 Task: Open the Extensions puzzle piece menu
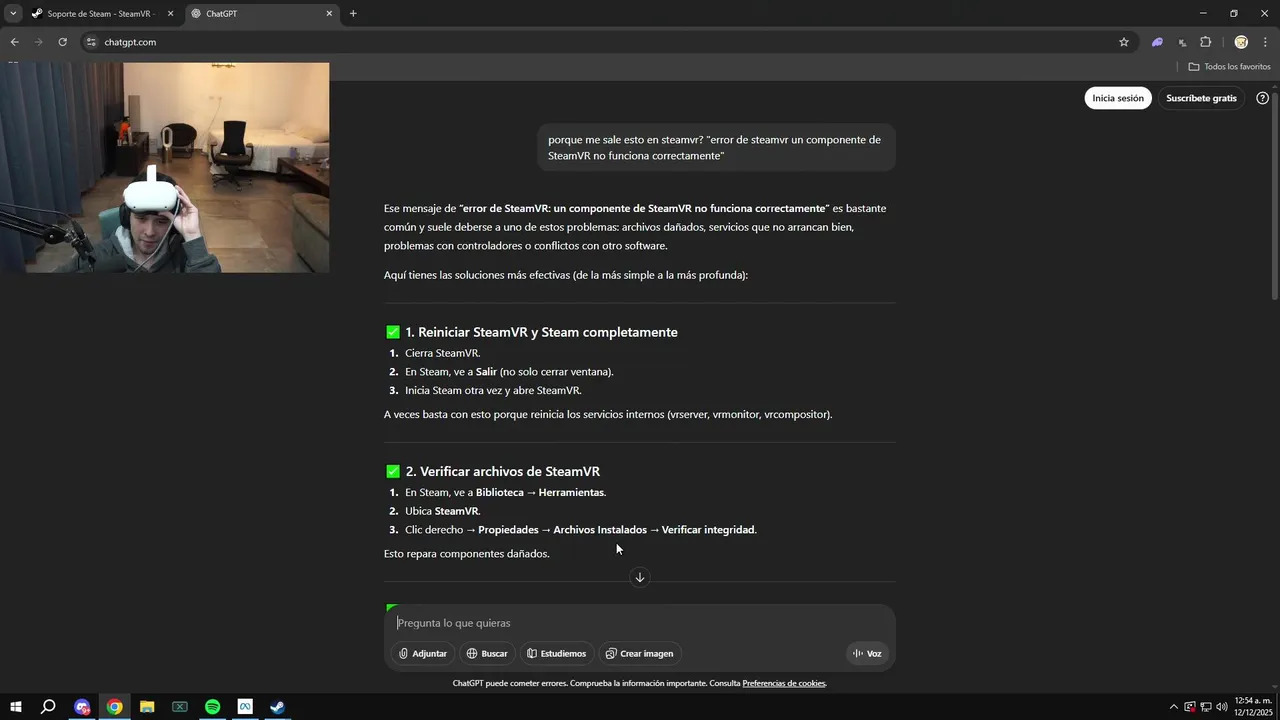pos(1205,42)
